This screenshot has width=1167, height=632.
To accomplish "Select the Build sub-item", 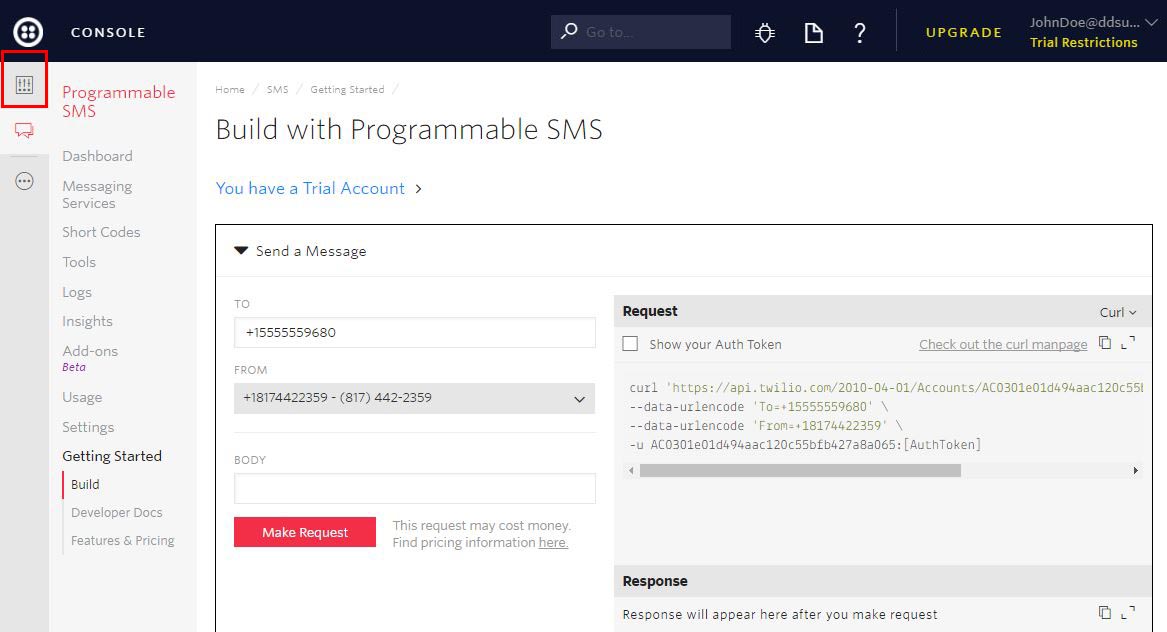I will [x=85, y=485].
